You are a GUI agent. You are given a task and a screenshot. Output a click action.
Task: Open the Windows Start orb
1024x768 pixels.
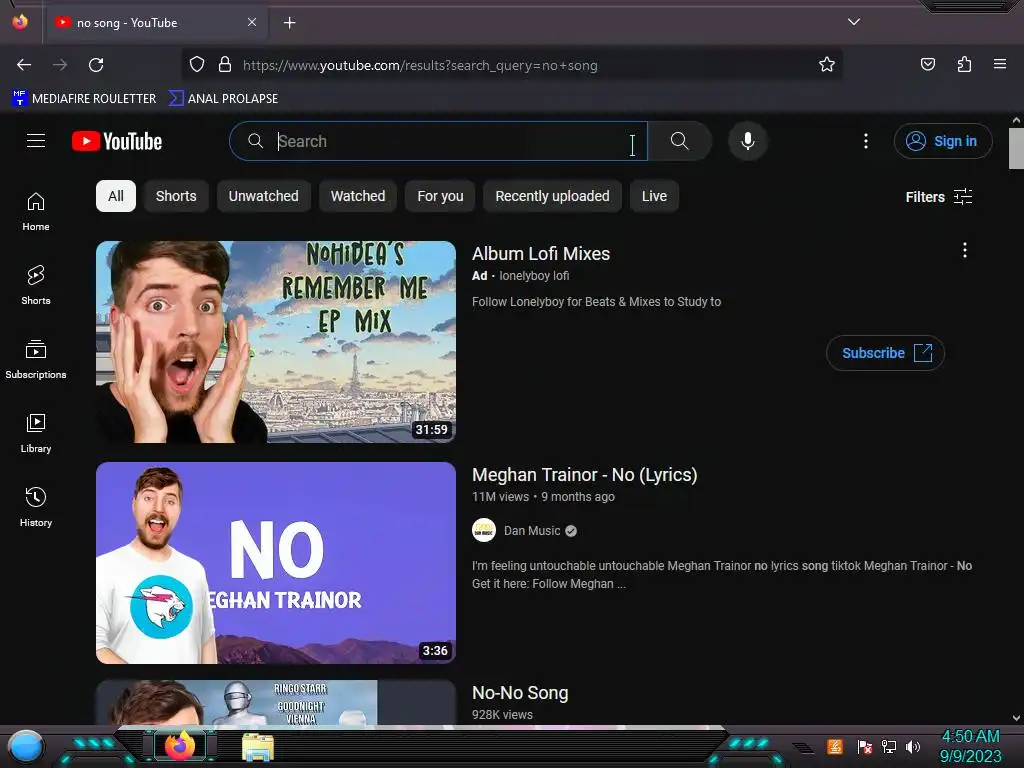(26, 746)
